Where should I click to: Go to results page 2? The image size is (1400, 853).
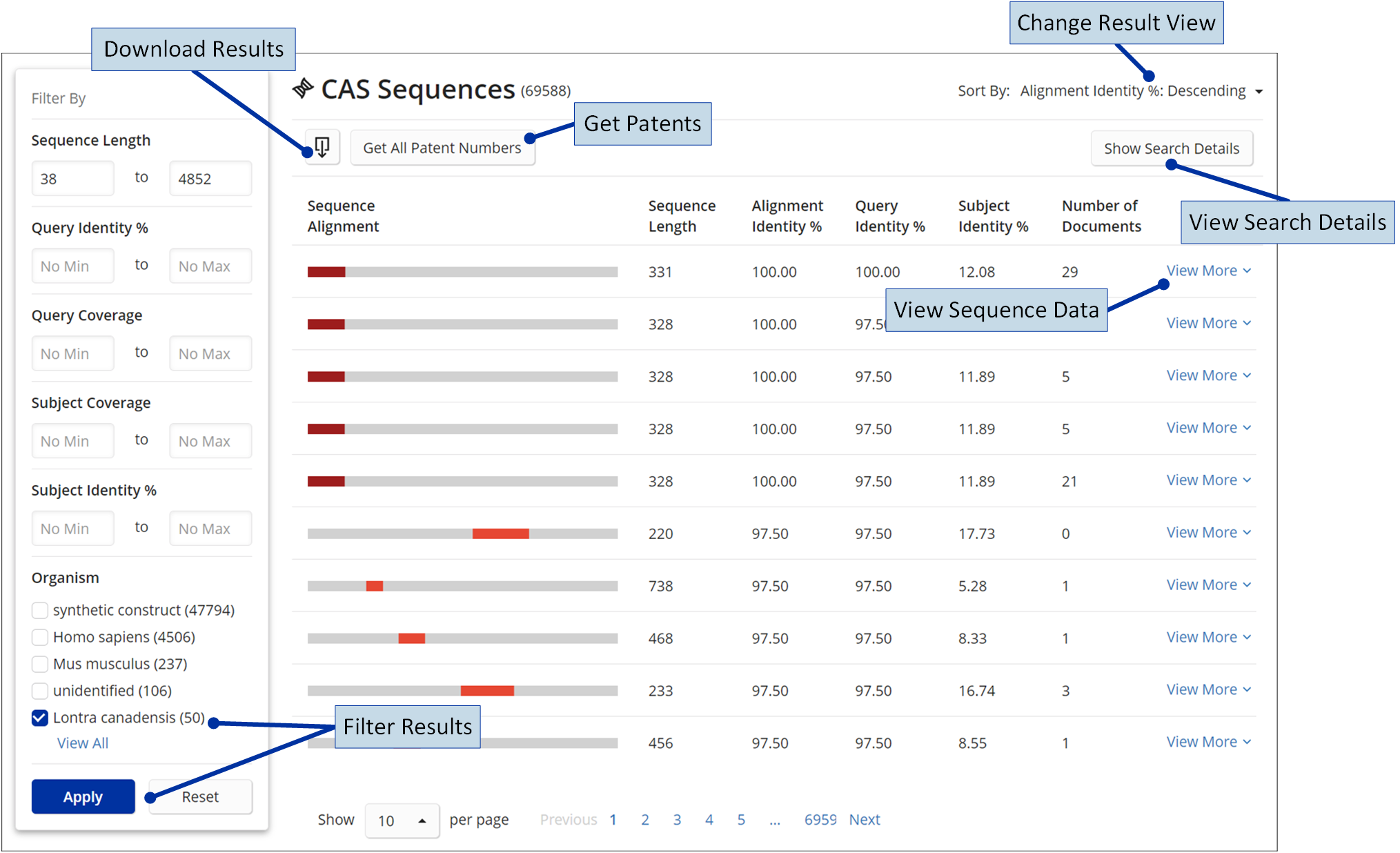click(645, 820)
